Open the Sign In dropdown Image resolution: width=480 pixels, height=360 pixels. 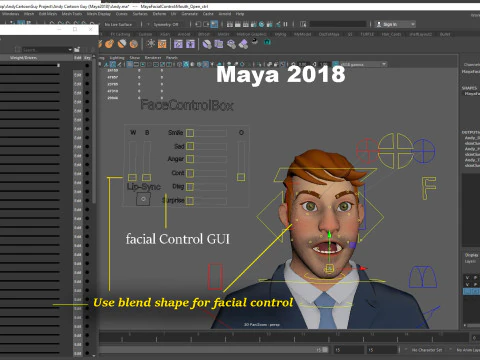point(395,24)
